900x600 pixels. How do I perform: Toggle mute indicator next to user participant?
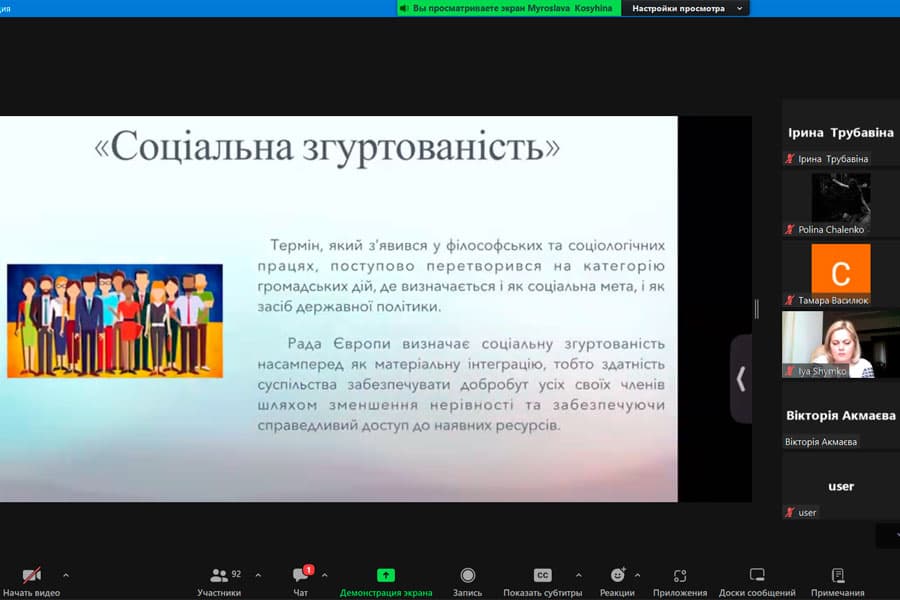[787, 512]
